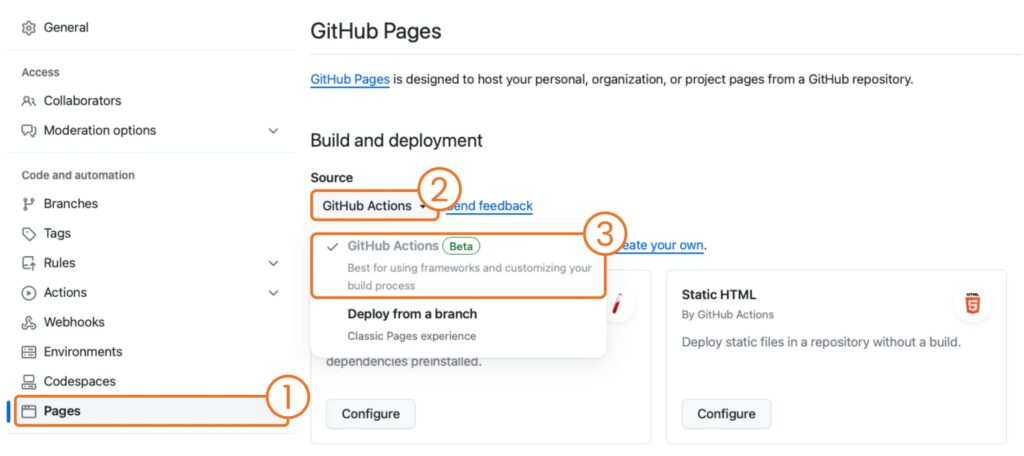
Task: Click the Branches git-branch icon
Action: (x=29, y=204)
